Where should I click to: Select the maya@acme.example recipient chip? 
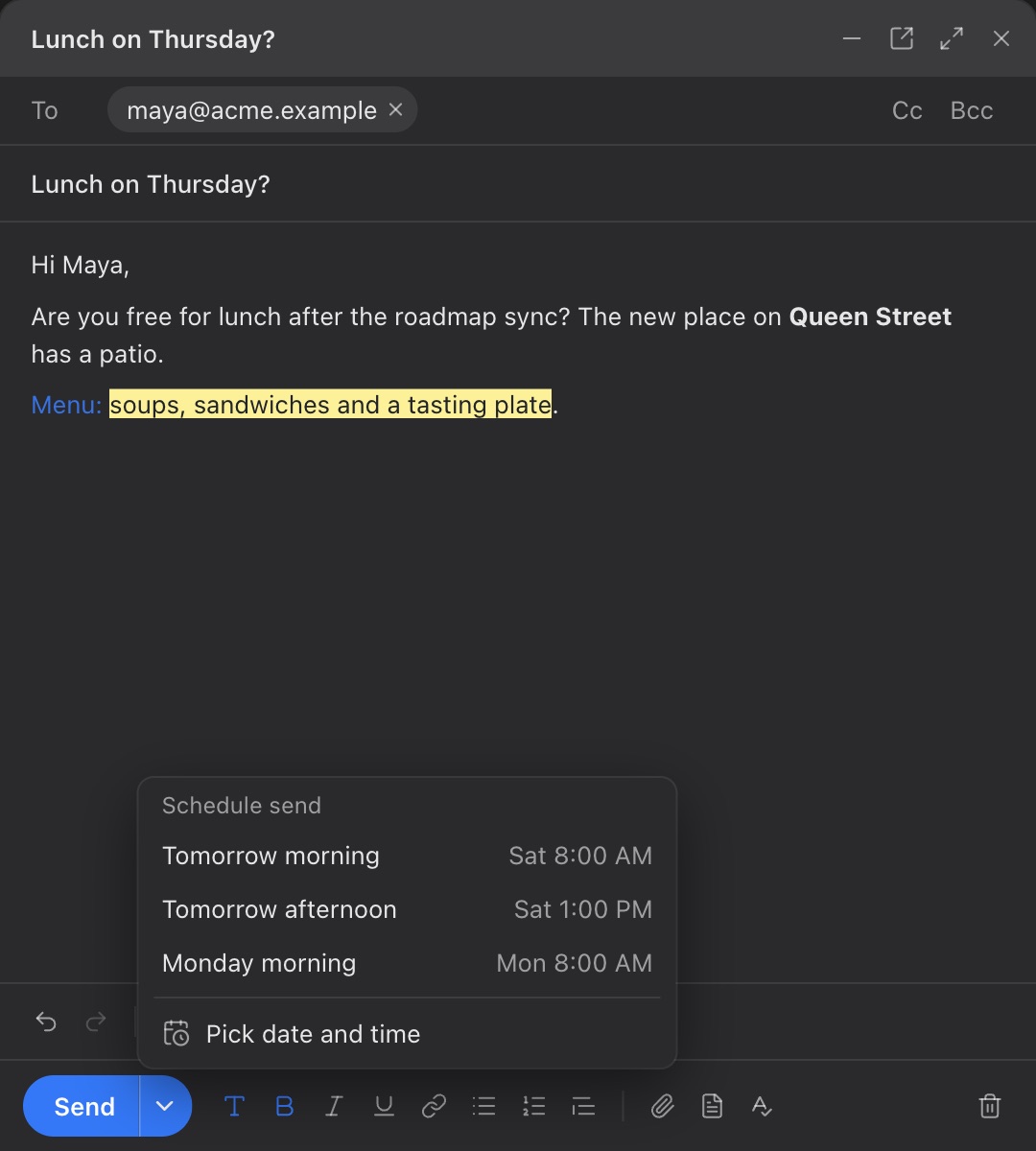pos(251,110)
